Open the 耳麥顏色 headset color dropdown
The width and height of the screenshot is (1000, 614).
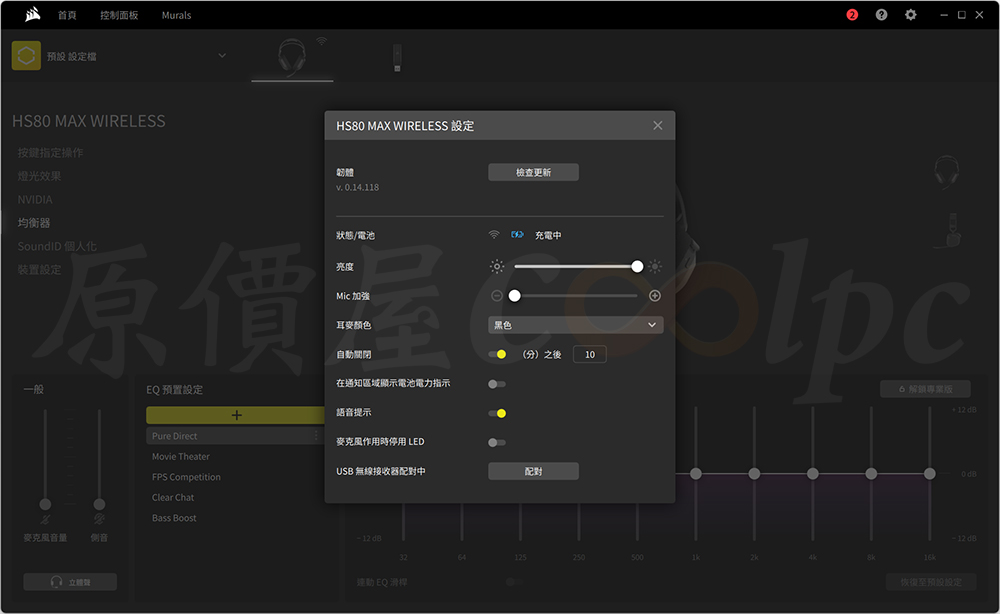coord(575,325)
